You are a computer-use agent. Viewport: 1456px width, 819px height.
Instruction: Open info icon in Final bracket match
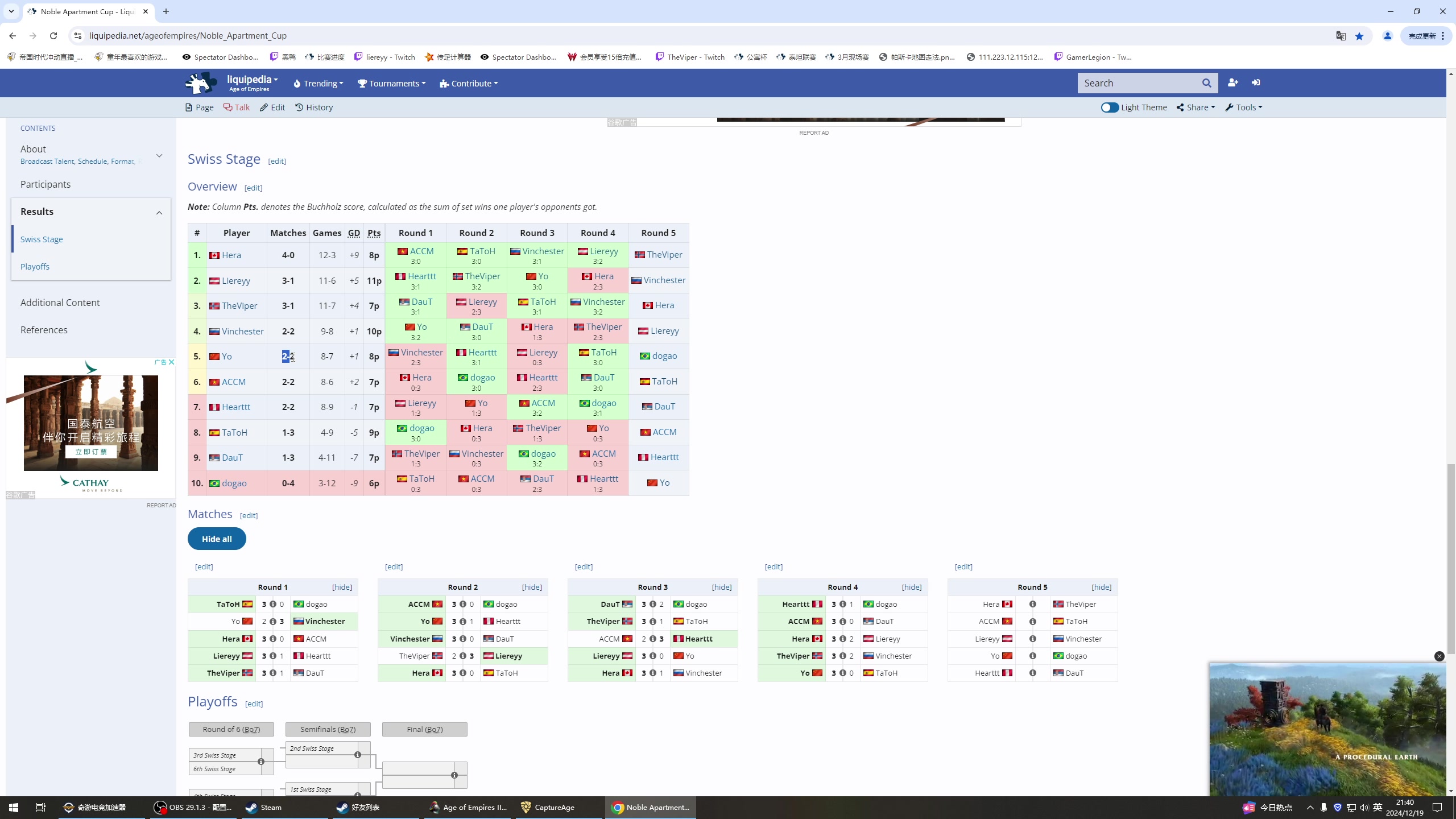point(454,775)
